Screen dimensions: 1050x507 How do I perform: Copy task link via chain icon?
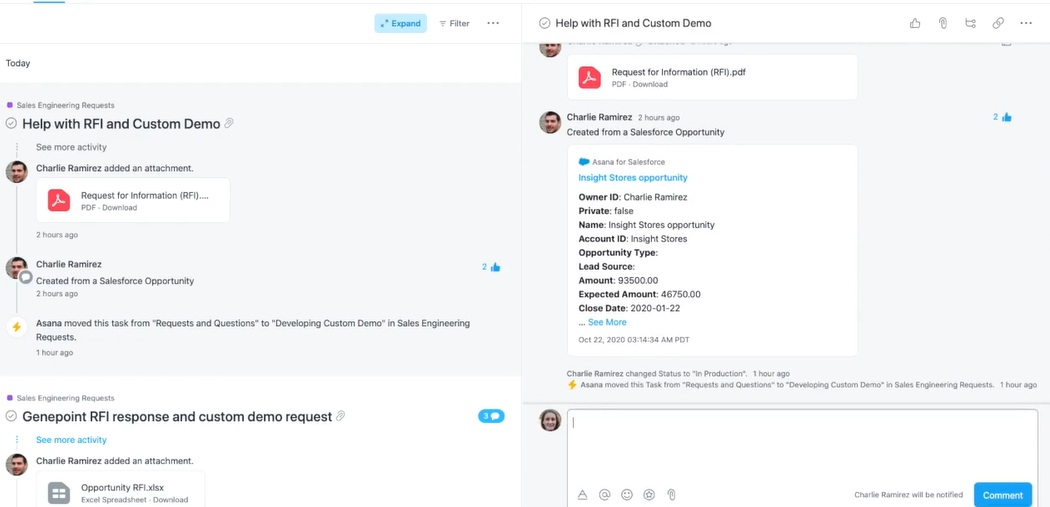pyautogui.click(x=998, y=23)
